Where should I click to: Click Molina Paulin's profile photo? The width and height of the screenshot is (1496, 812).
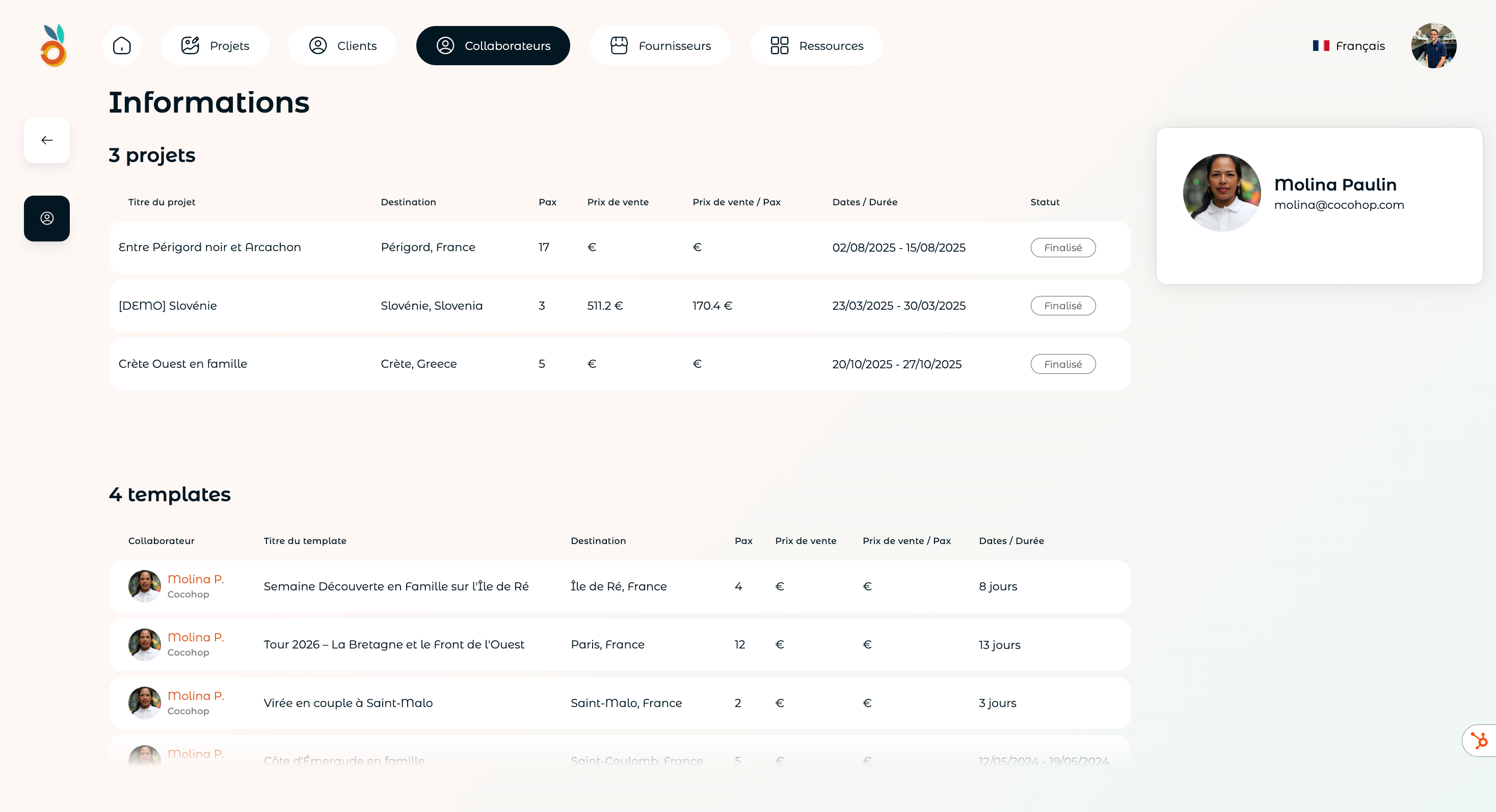[1222, 193]
